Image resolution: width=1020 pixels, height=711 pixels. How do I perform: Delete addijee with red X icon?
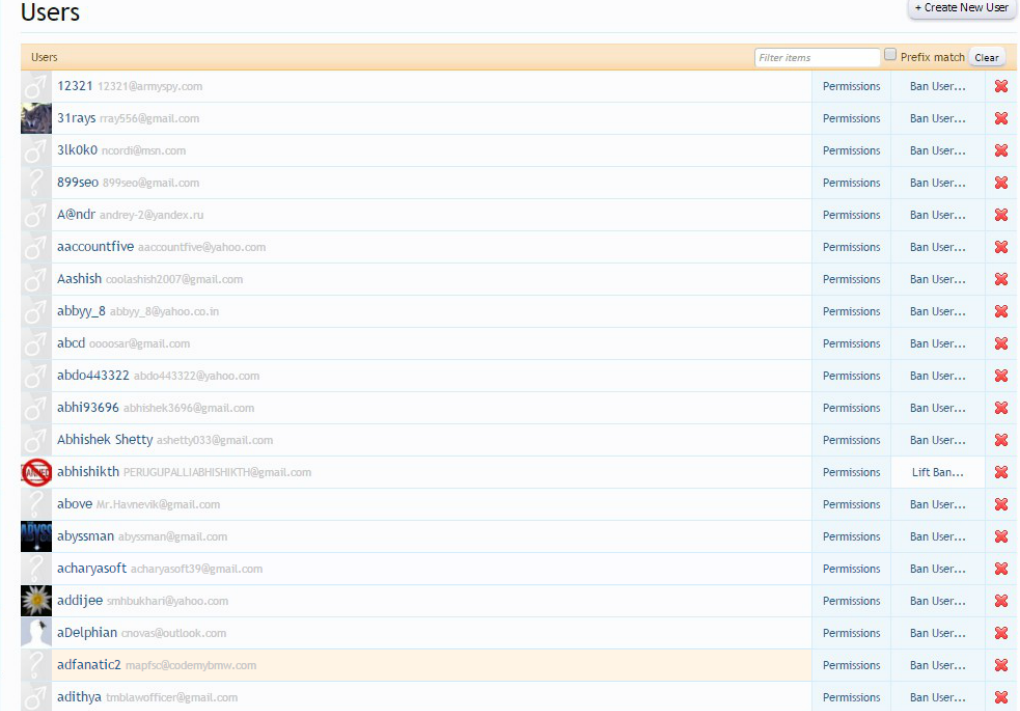tap(1001, 601)
